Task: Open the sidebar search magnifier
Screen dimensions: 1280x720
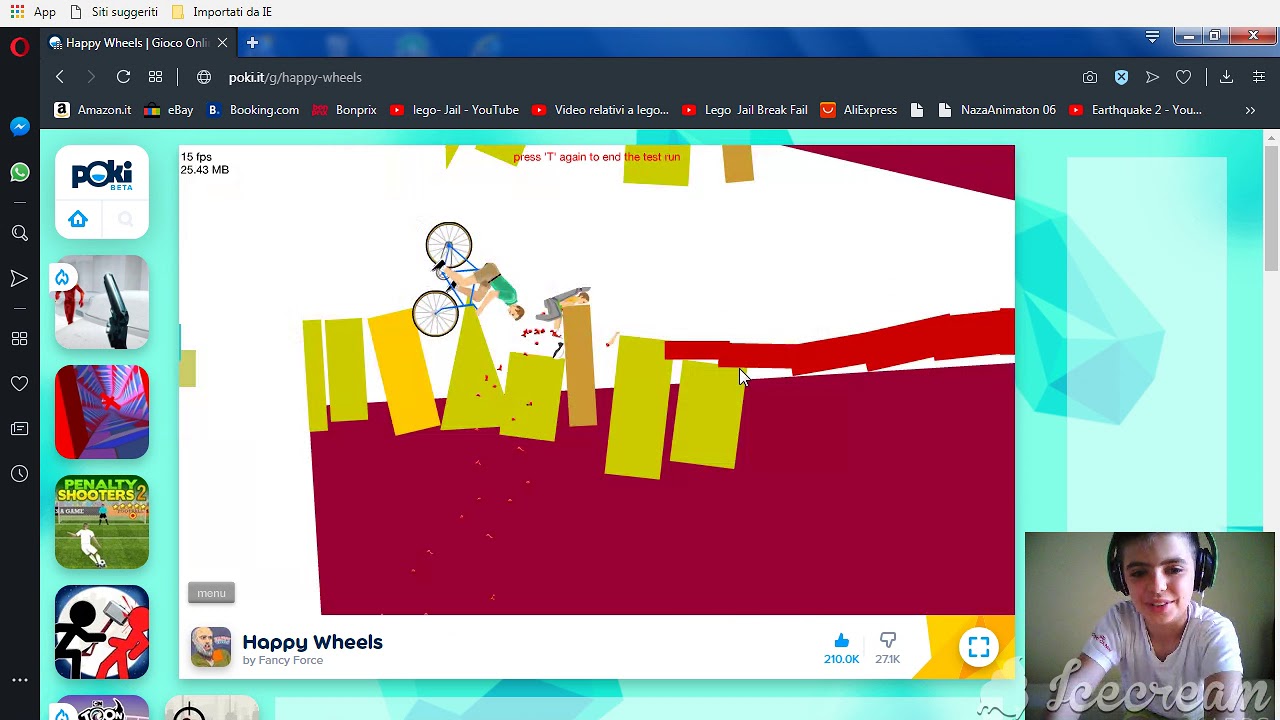Action: pyautogui.click(x=20, y=233)
